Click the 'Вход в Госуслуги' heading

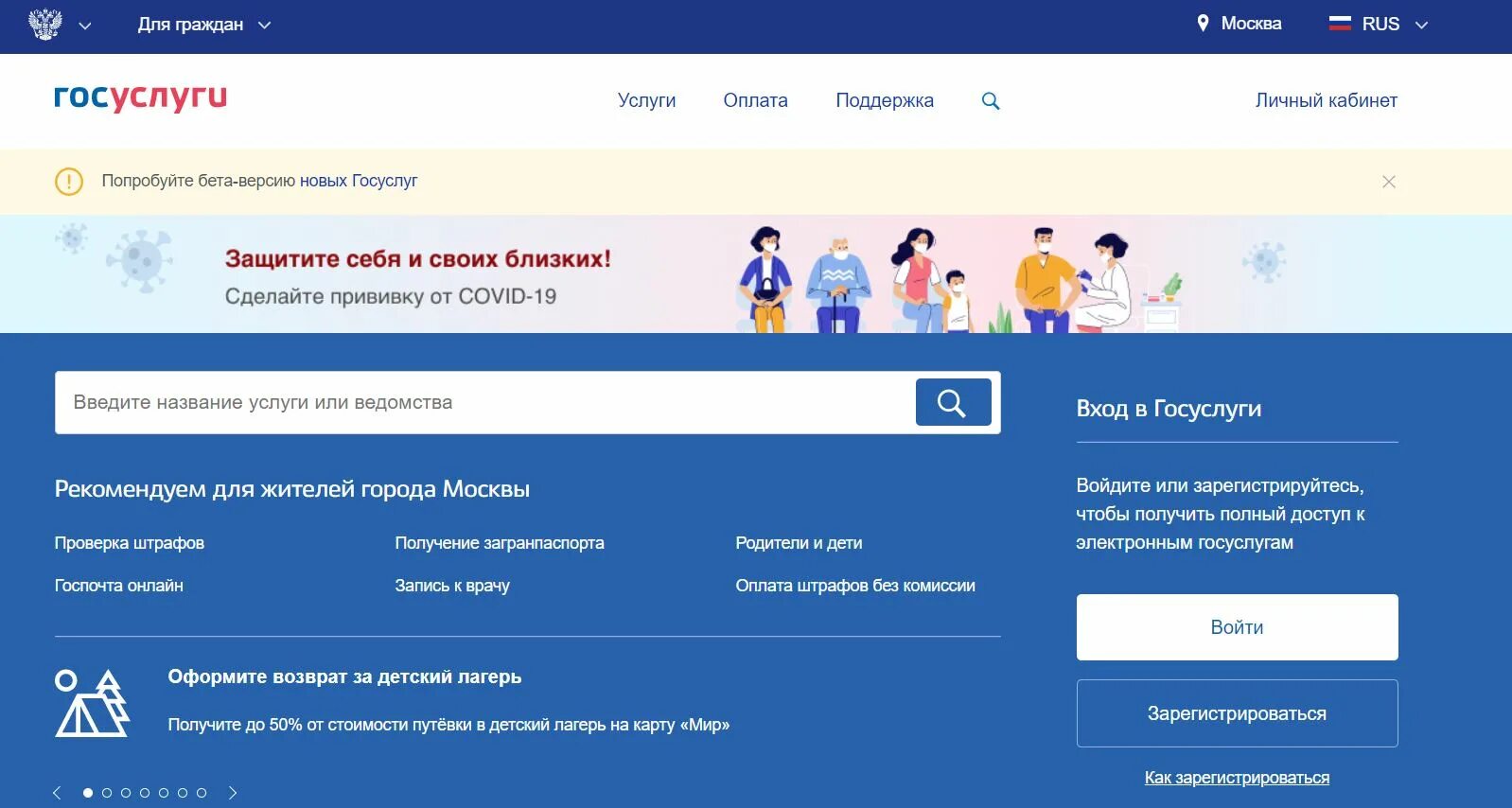[1169, 409]
